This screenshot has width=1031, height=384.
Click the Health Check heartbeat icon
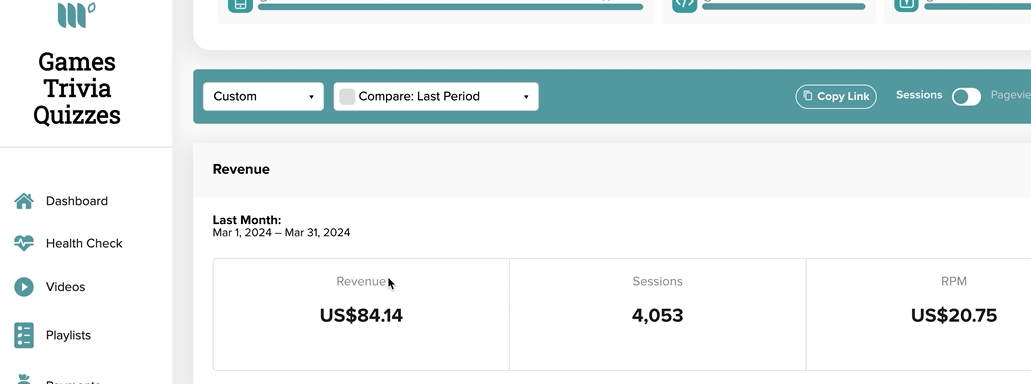tap(24, 243)
